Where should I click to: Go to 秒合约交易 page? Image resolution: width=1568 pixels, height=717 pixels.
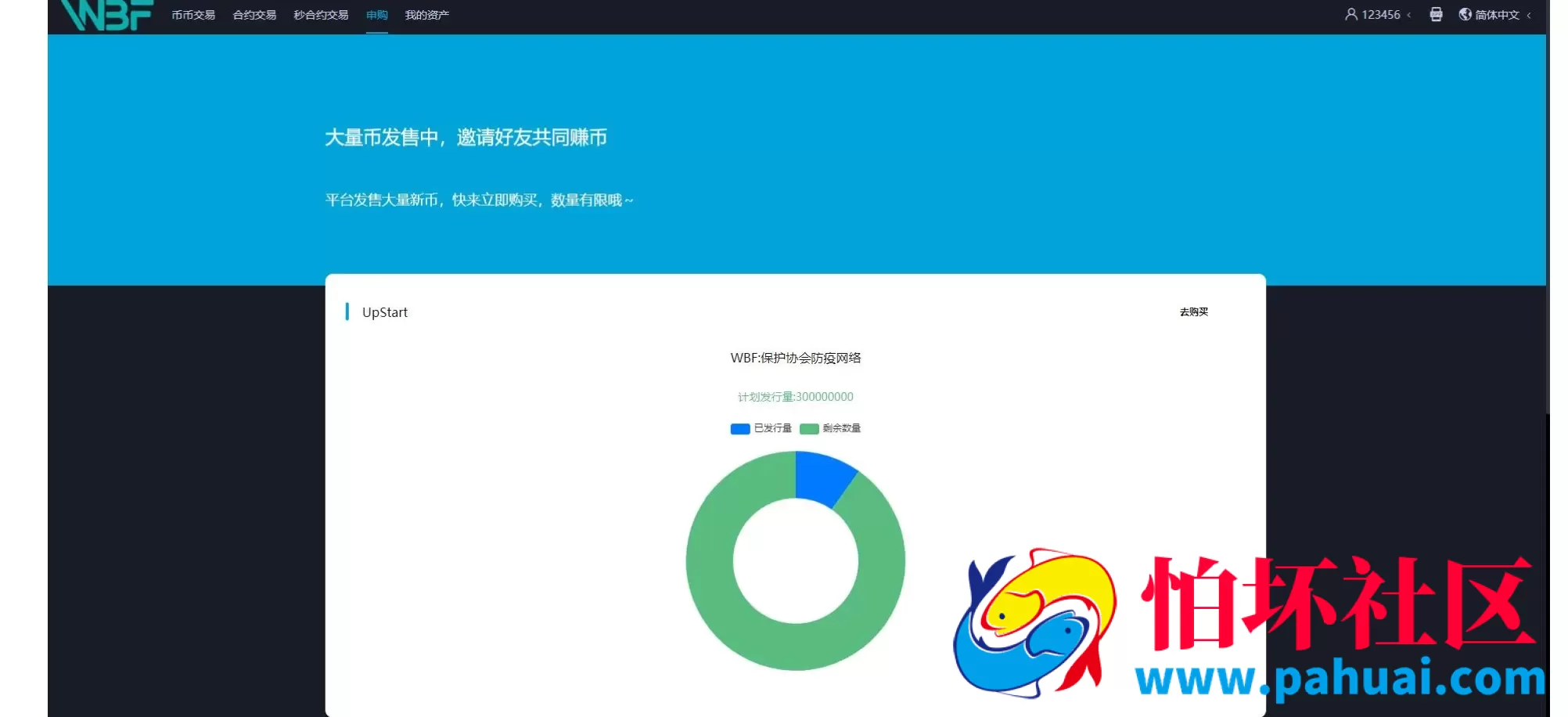pyautogui.click(x=321, y=15)
